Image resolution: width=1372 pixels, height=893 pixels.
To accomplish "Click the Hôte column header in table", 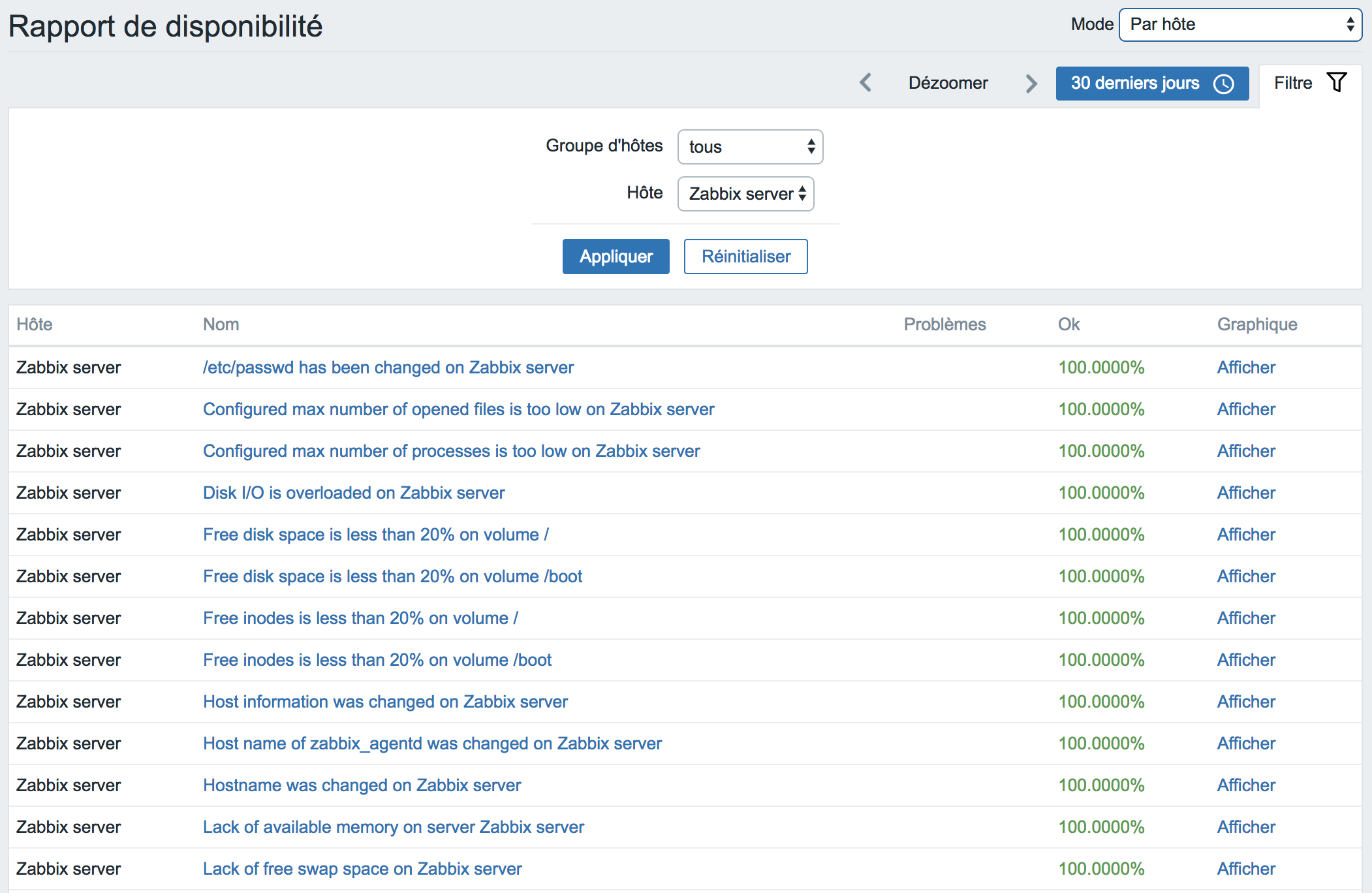I will pos(35,324).
